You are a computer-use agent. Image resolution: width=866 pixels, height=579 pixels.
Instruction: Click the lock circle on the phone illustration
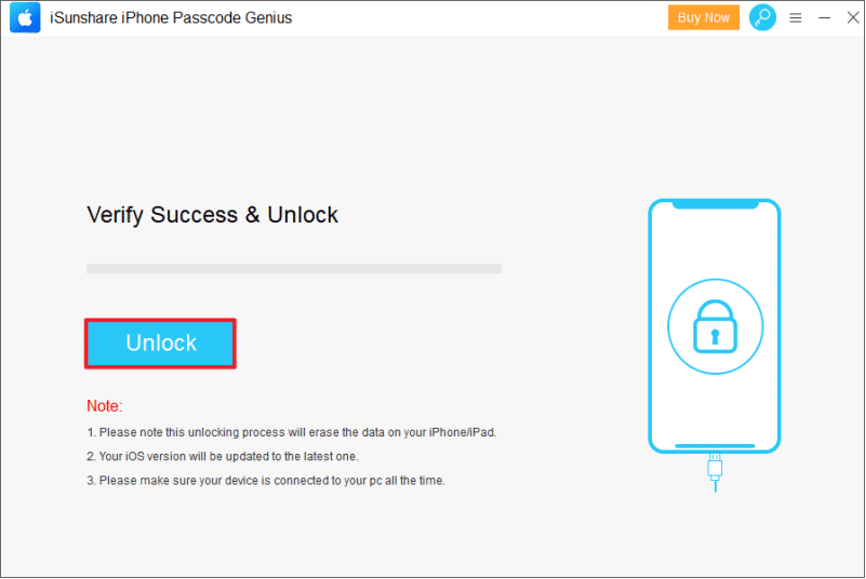click(714, 327)
